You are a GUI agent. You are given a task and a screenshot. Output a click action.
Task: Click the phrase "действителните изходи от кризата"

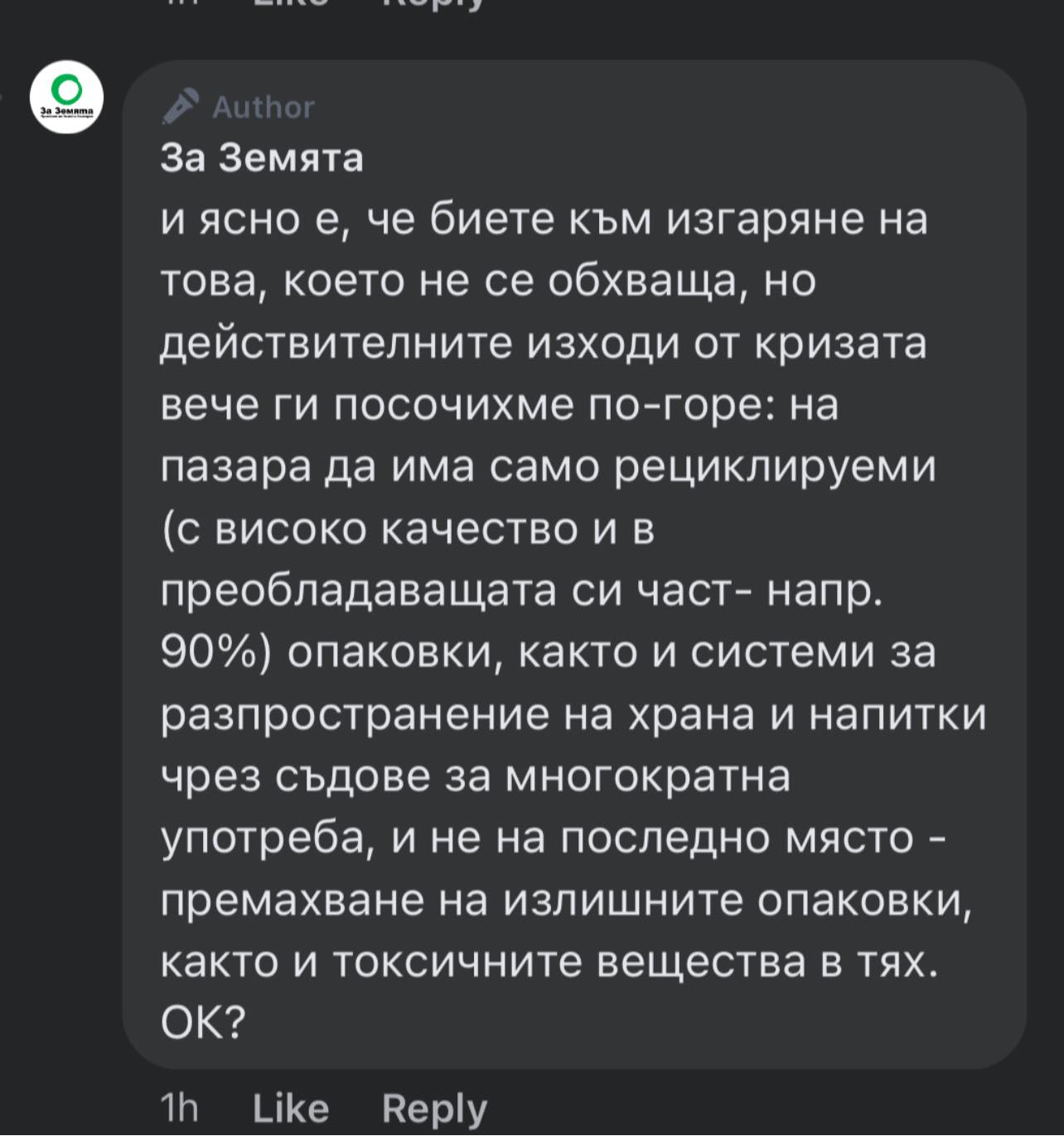543,344
